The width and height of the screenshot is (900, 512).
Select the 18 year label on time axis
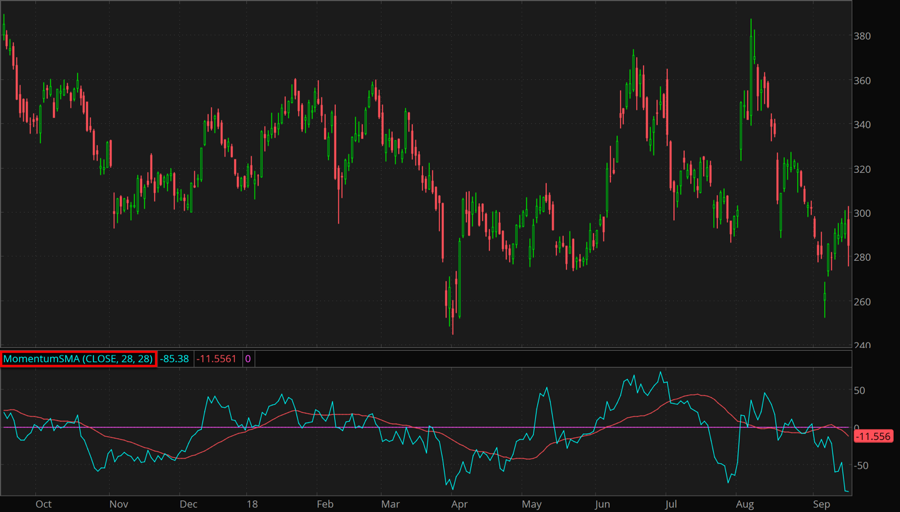[252, 504]
